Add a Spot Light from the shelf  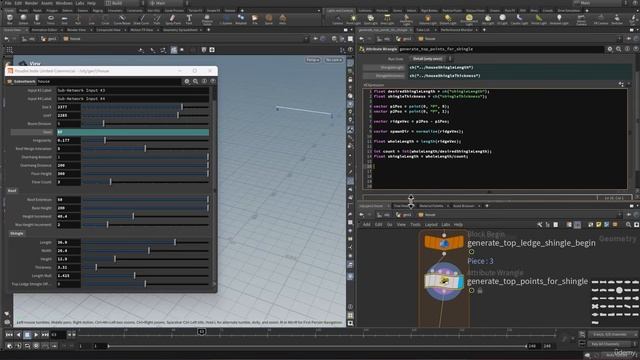coord(370,19)
